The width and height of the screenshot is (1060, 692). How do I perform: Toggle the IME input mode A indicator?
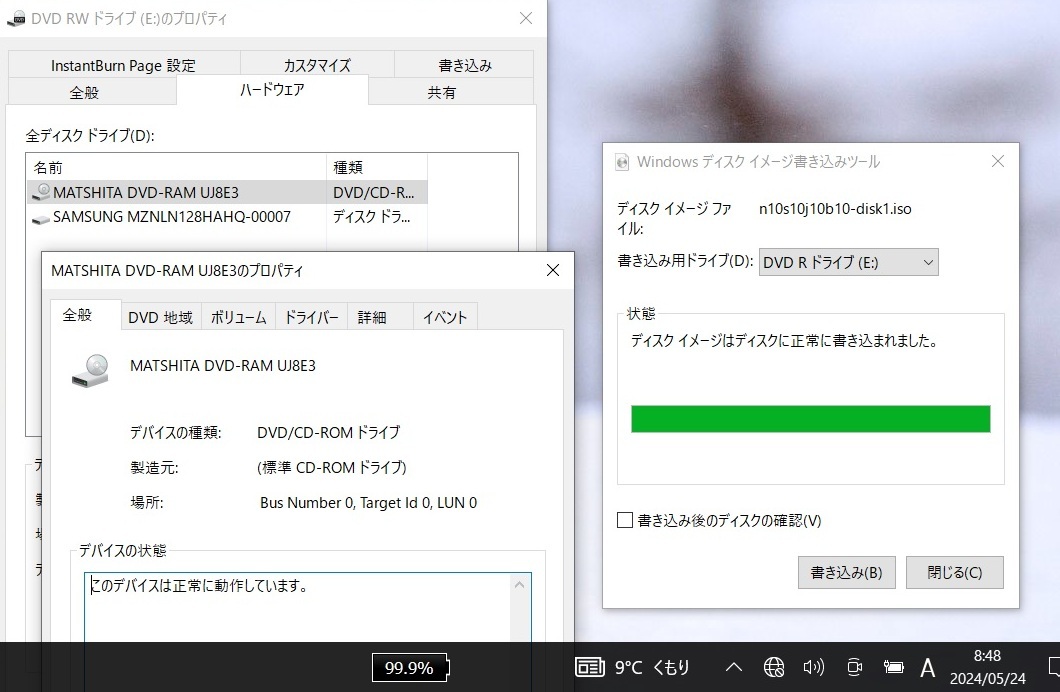pos(928,668)
